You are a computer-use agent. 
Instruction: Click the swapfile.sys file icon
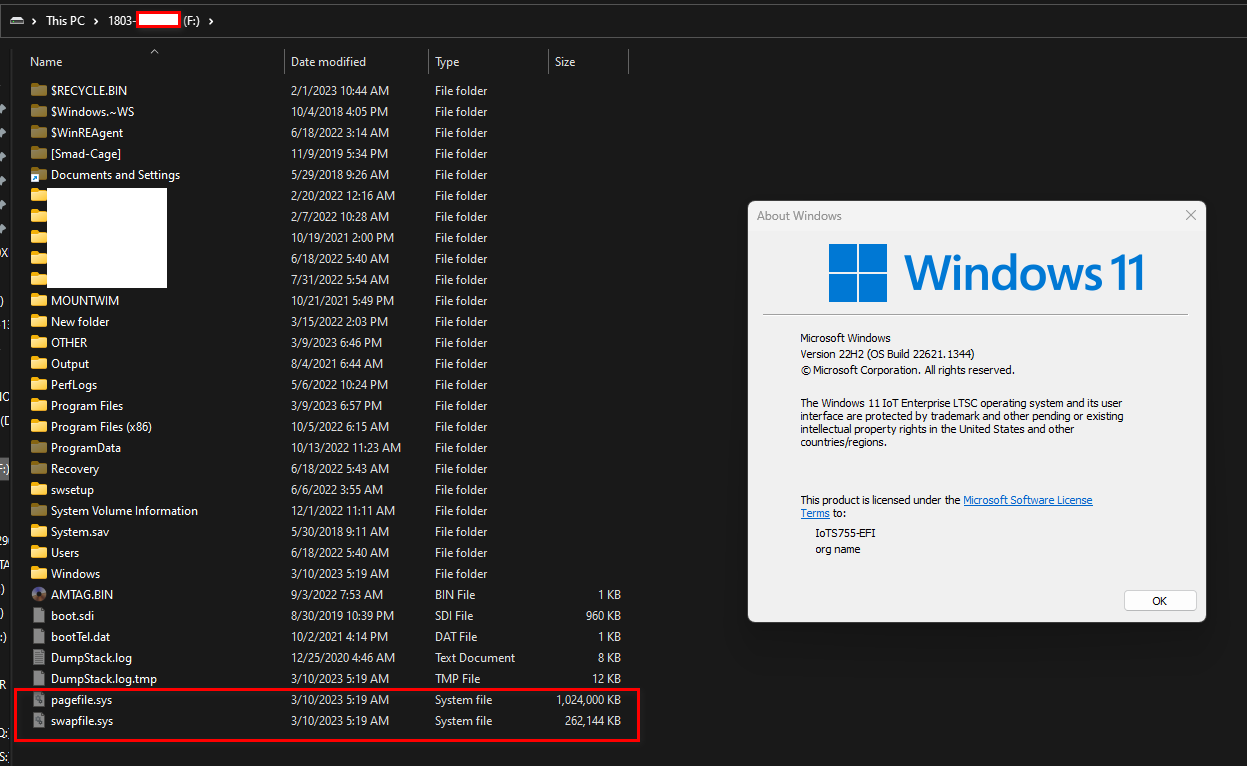[x=39, y=720]
